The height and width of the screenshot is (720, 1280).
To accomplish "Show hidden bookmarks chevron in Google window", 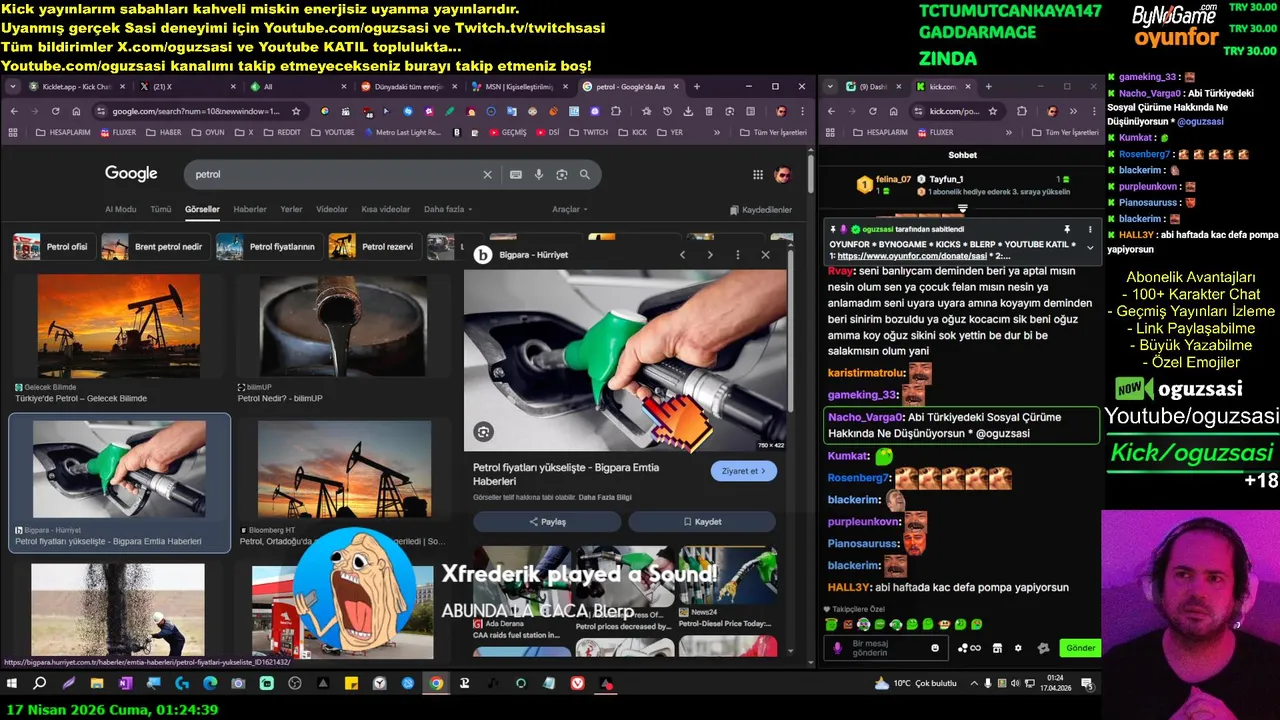I will (x=717, y=132).
